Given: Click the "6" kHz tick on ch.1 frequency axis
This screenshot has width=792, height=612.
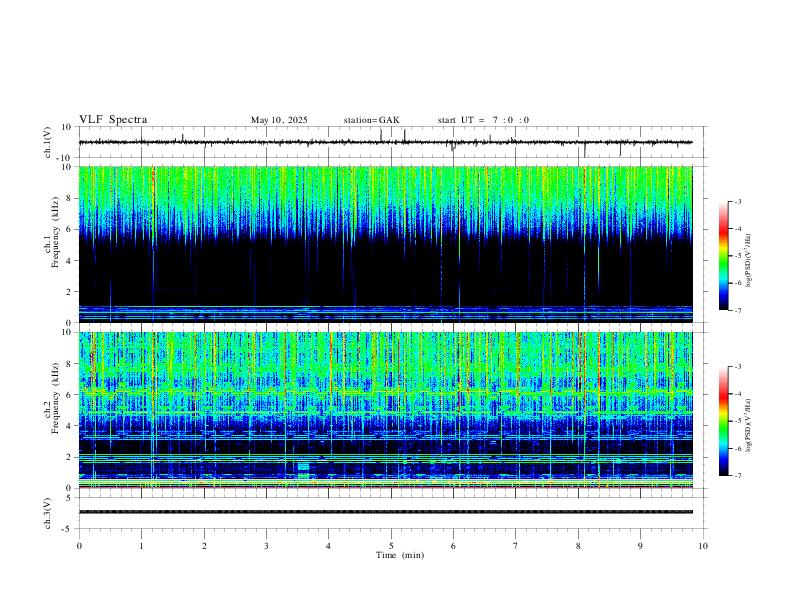Looking at the screenshot, I should click(x=69, y=229).
